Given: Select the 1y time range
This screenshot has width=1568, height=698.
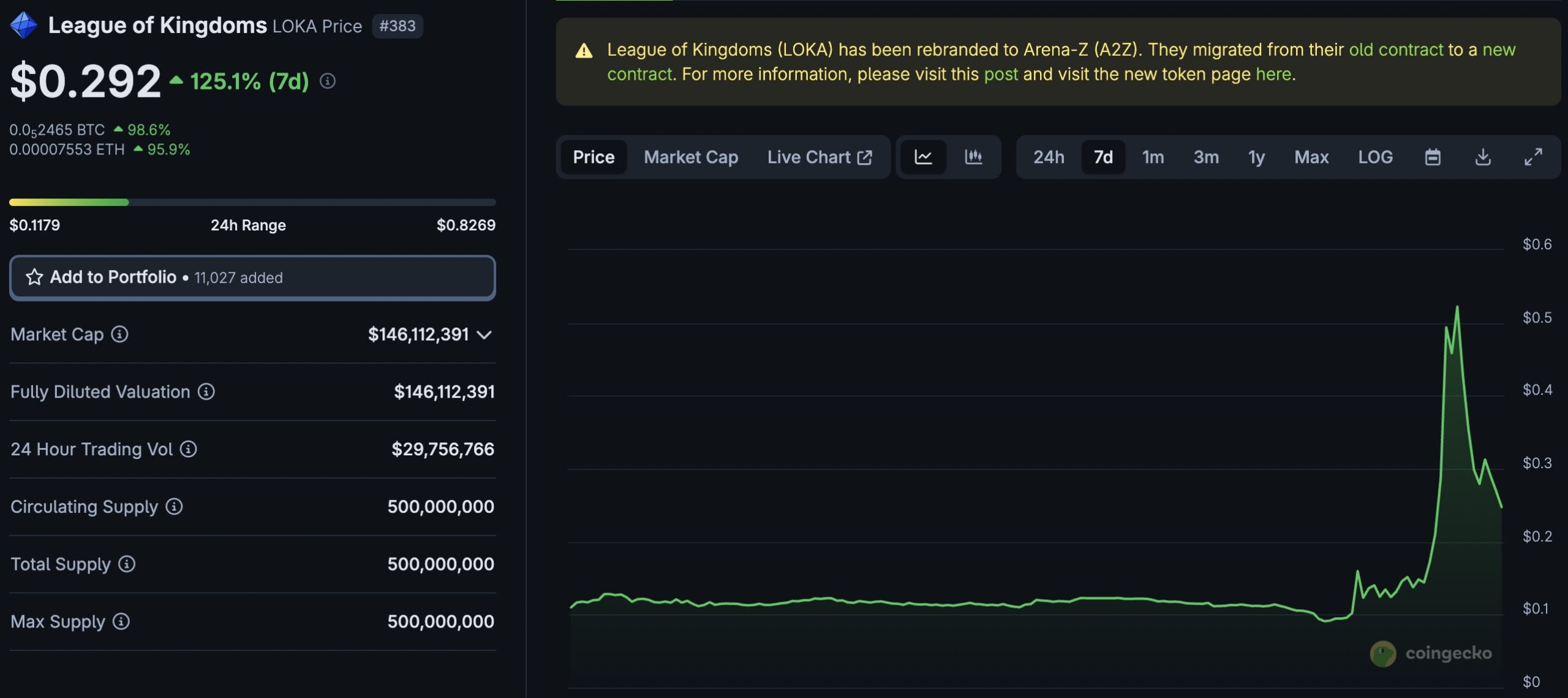Looking at the screenshot, I should pos(1256,157).
